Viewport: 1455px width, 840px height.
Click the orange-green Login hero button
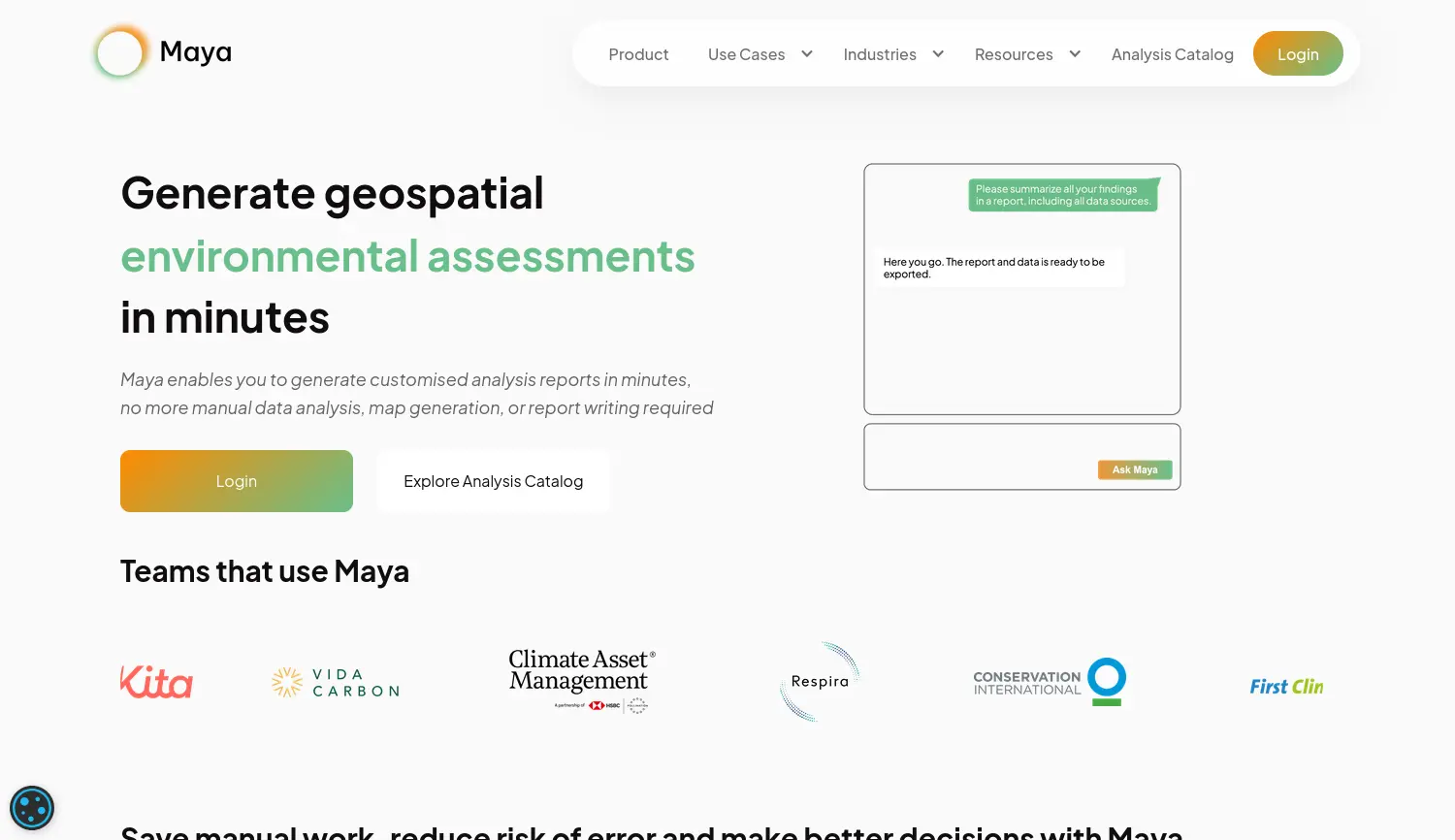pyautogui.click(x=236, y=480)
